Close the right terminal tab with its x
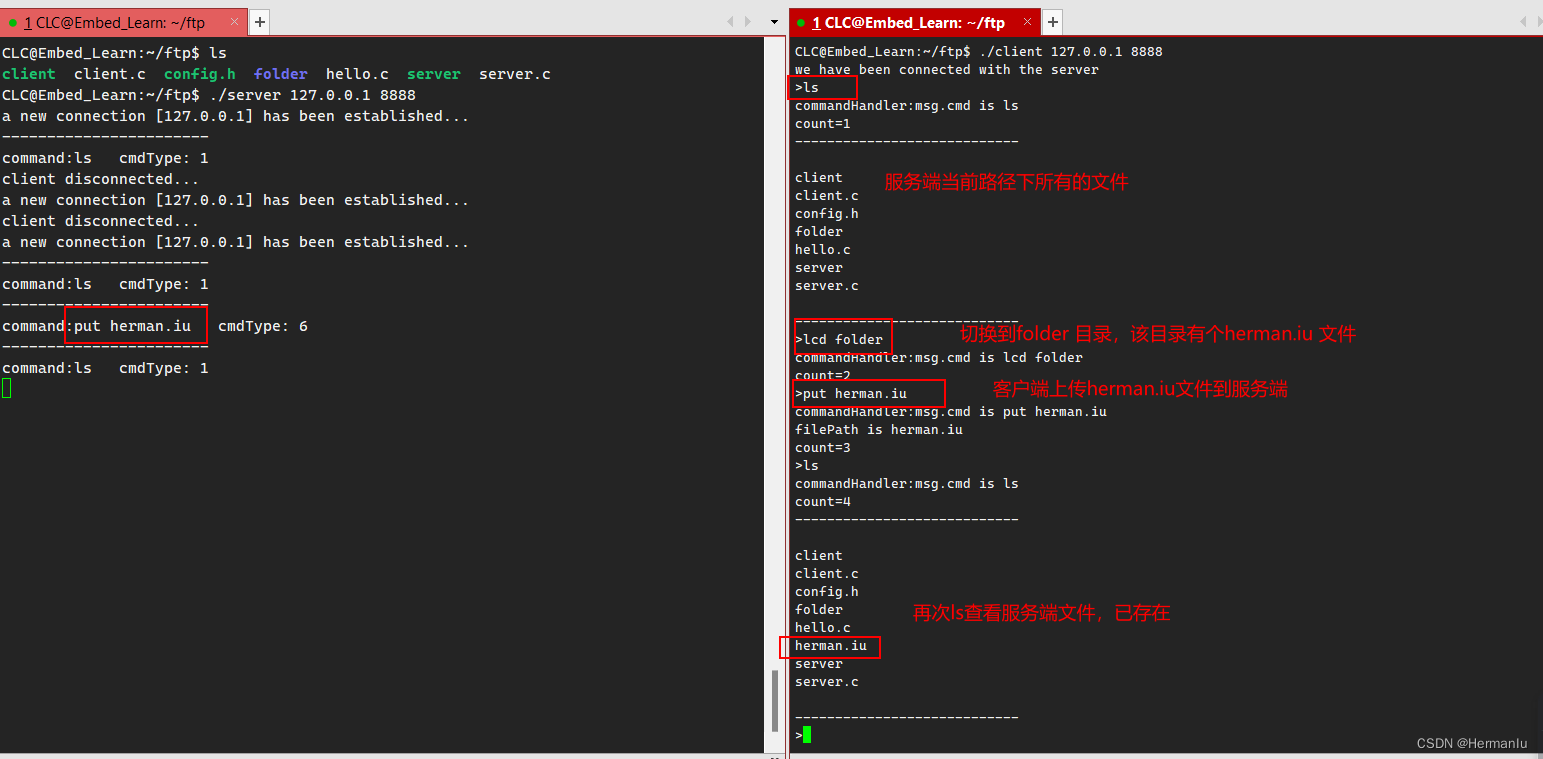1543x759 pixels. [x=1026, y=22]
